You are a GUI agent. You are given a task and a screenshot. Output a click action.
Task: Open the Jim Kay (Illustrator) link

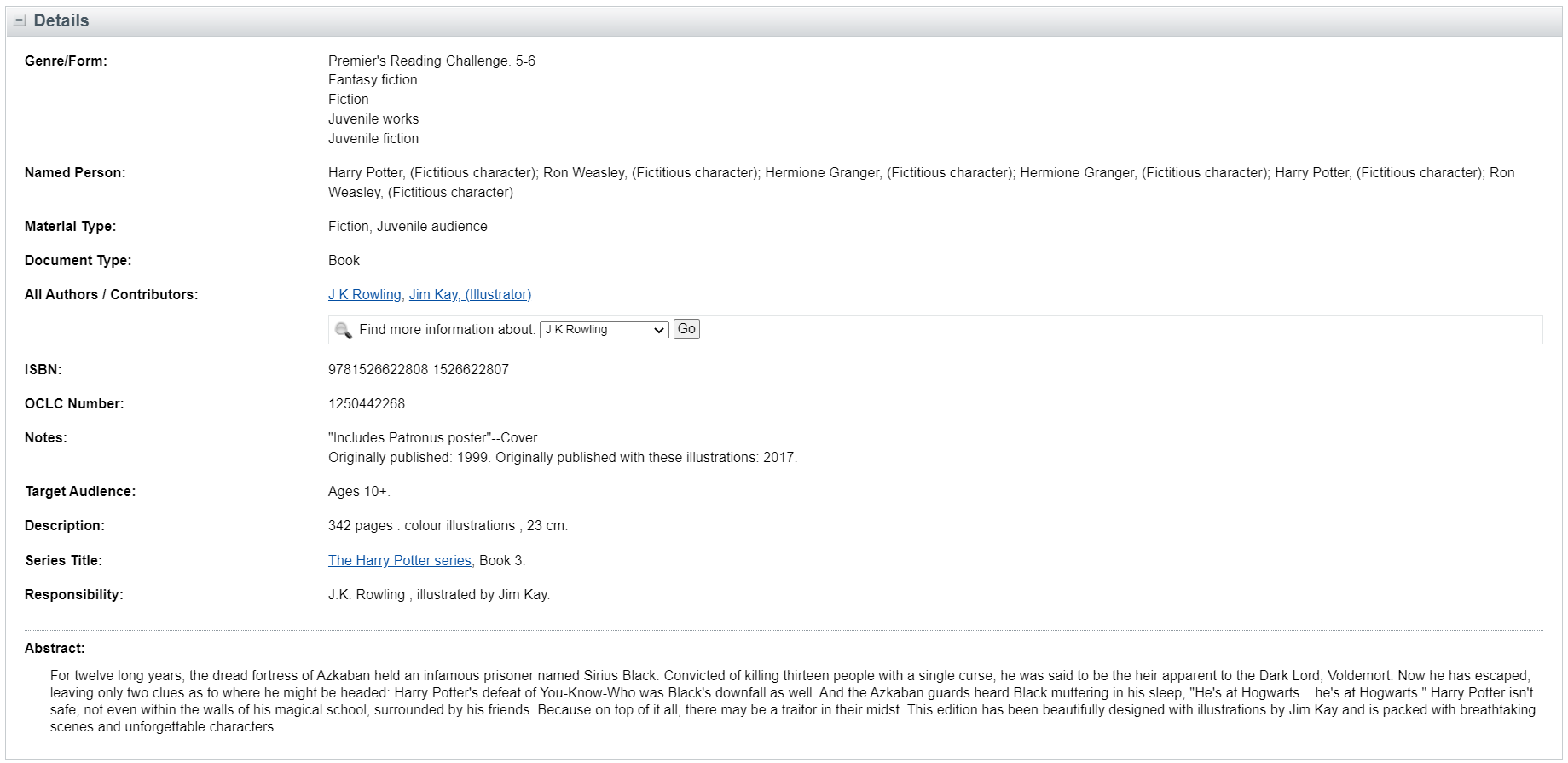470,294
